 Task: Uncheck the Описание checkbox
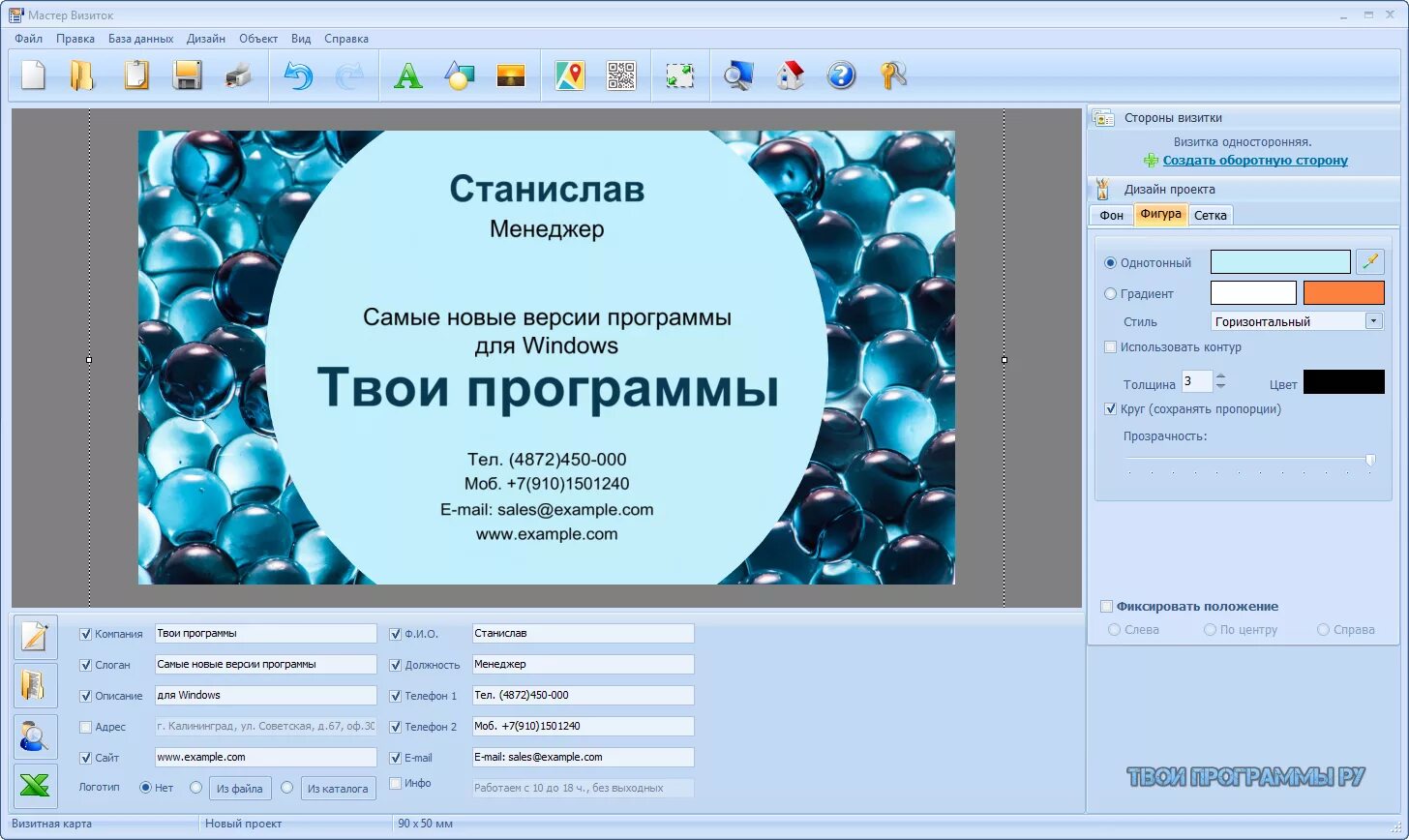86,696
